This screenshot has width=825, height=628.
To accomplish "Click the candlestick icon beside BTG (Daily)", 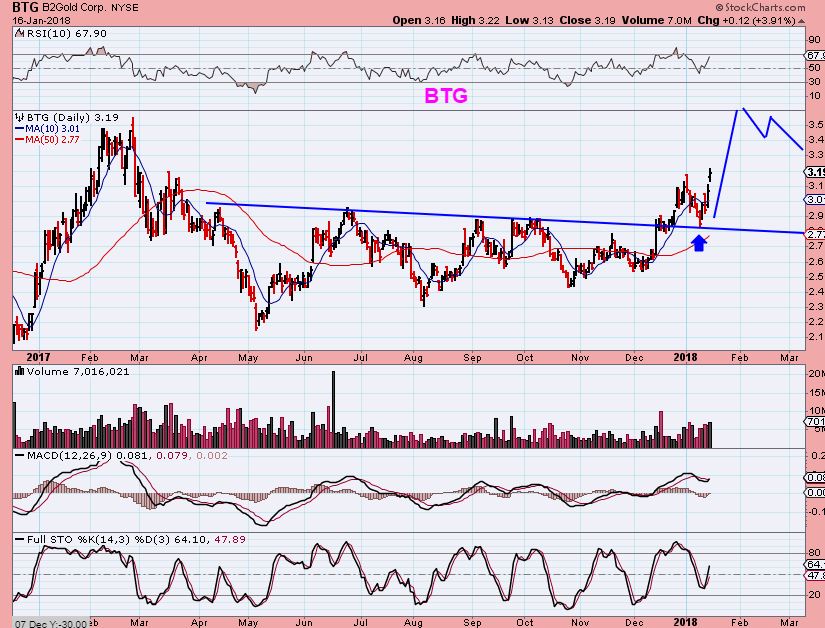I will pos(20,117).
